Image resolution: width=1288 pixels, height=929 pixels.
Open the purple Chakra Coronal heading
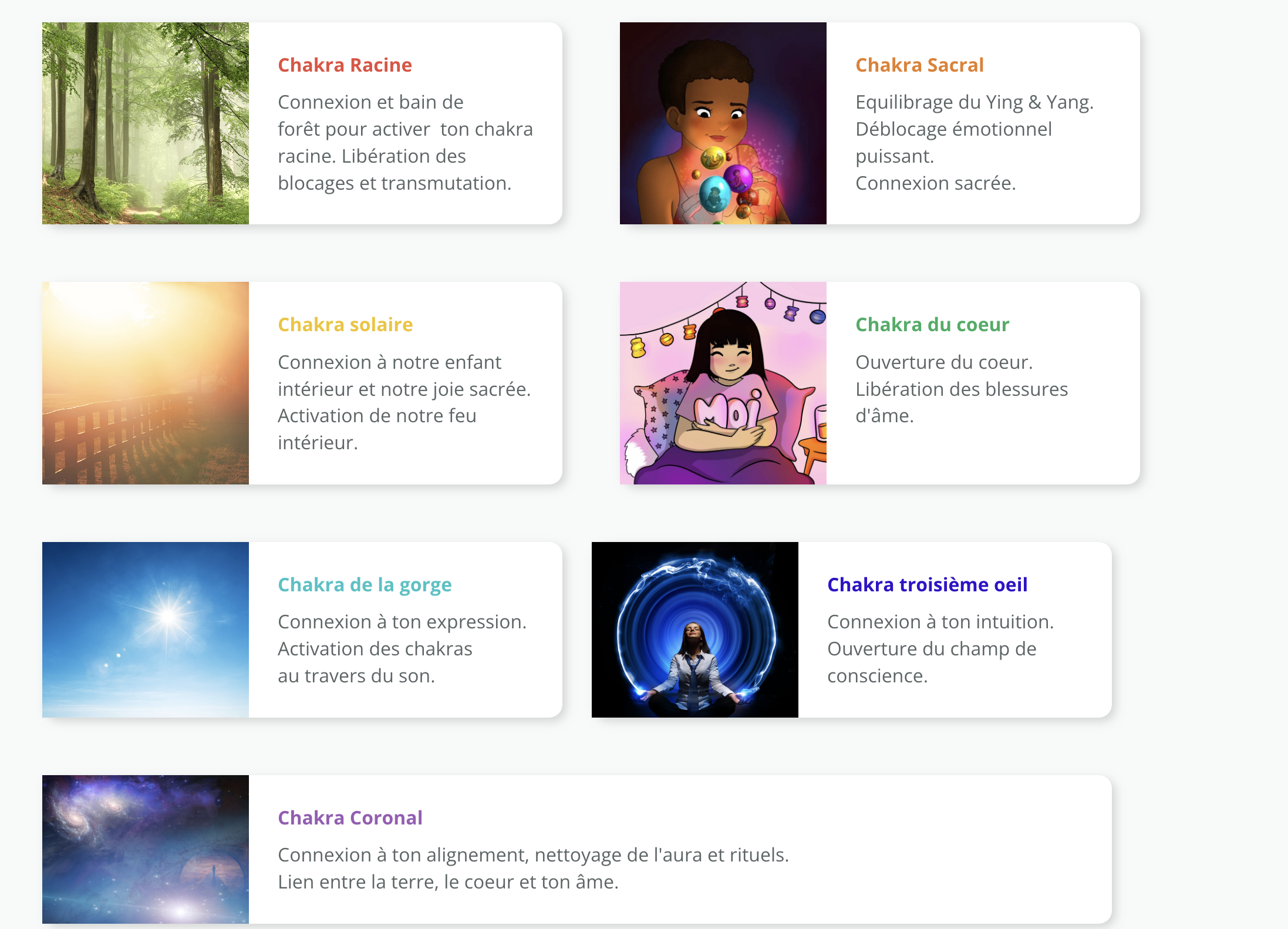[x=350, y=818]
